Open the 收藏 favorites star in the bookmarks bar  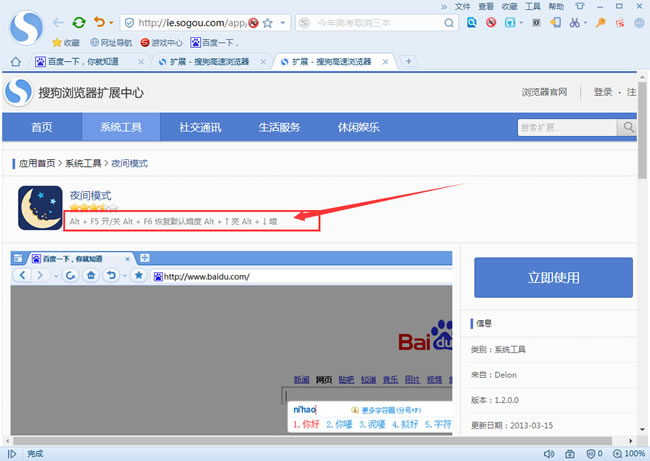66,42
